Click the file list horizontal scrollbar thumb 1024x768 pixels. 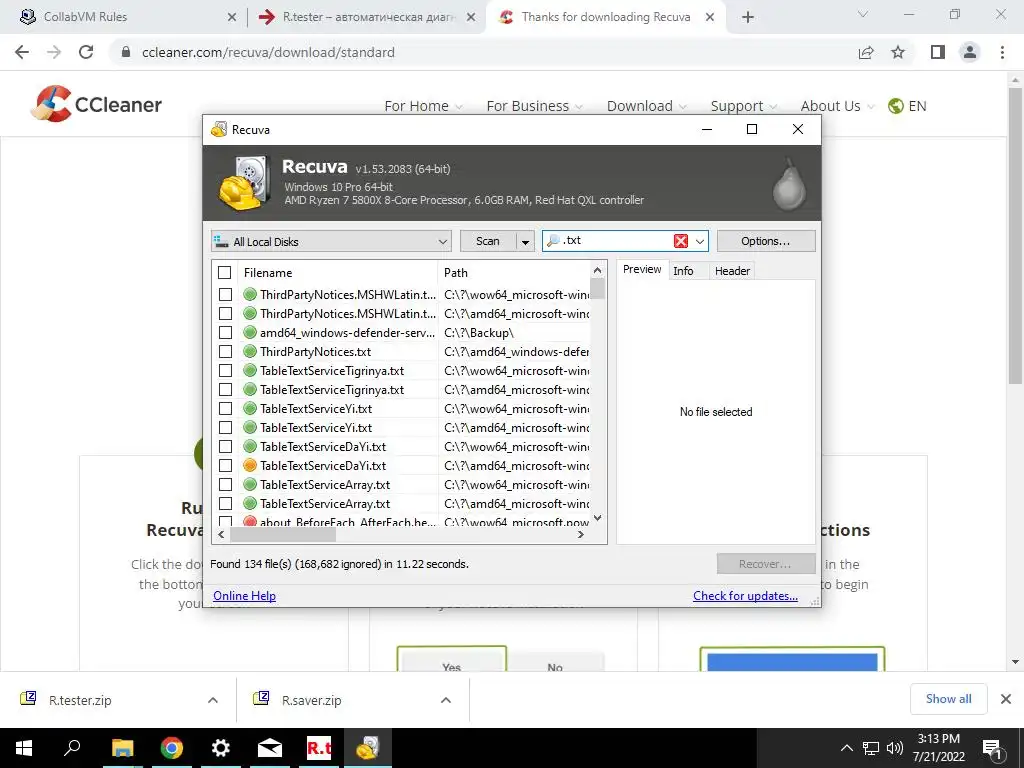pyautogui.click(x=283, y=534)
